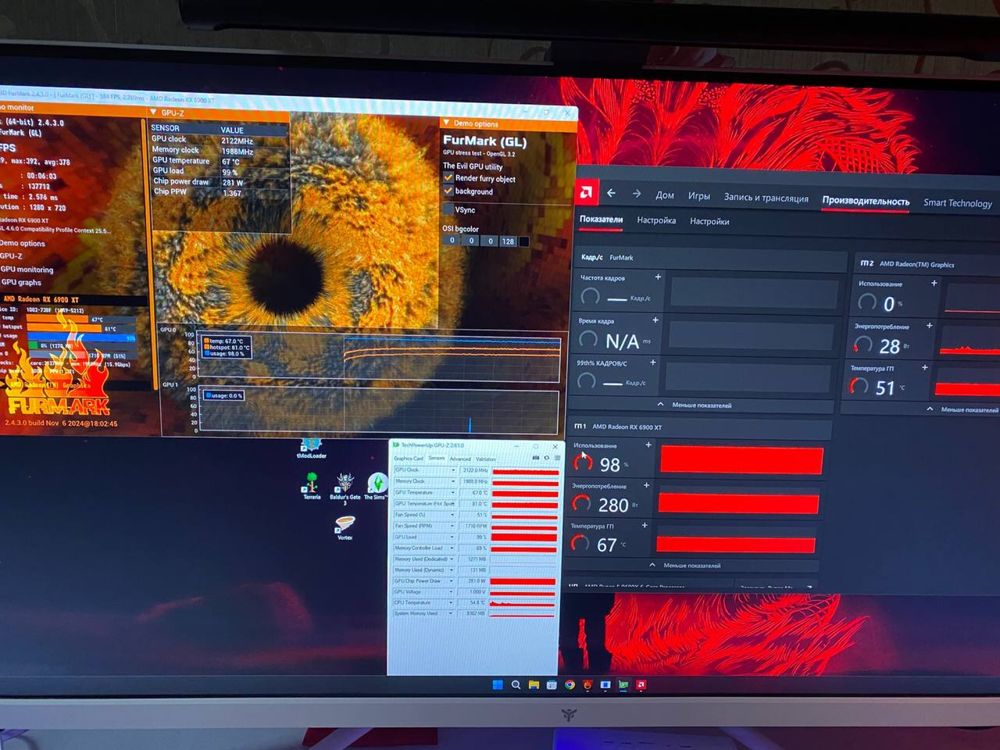Click the Vortex desktop shortcut

coord(344,528)
